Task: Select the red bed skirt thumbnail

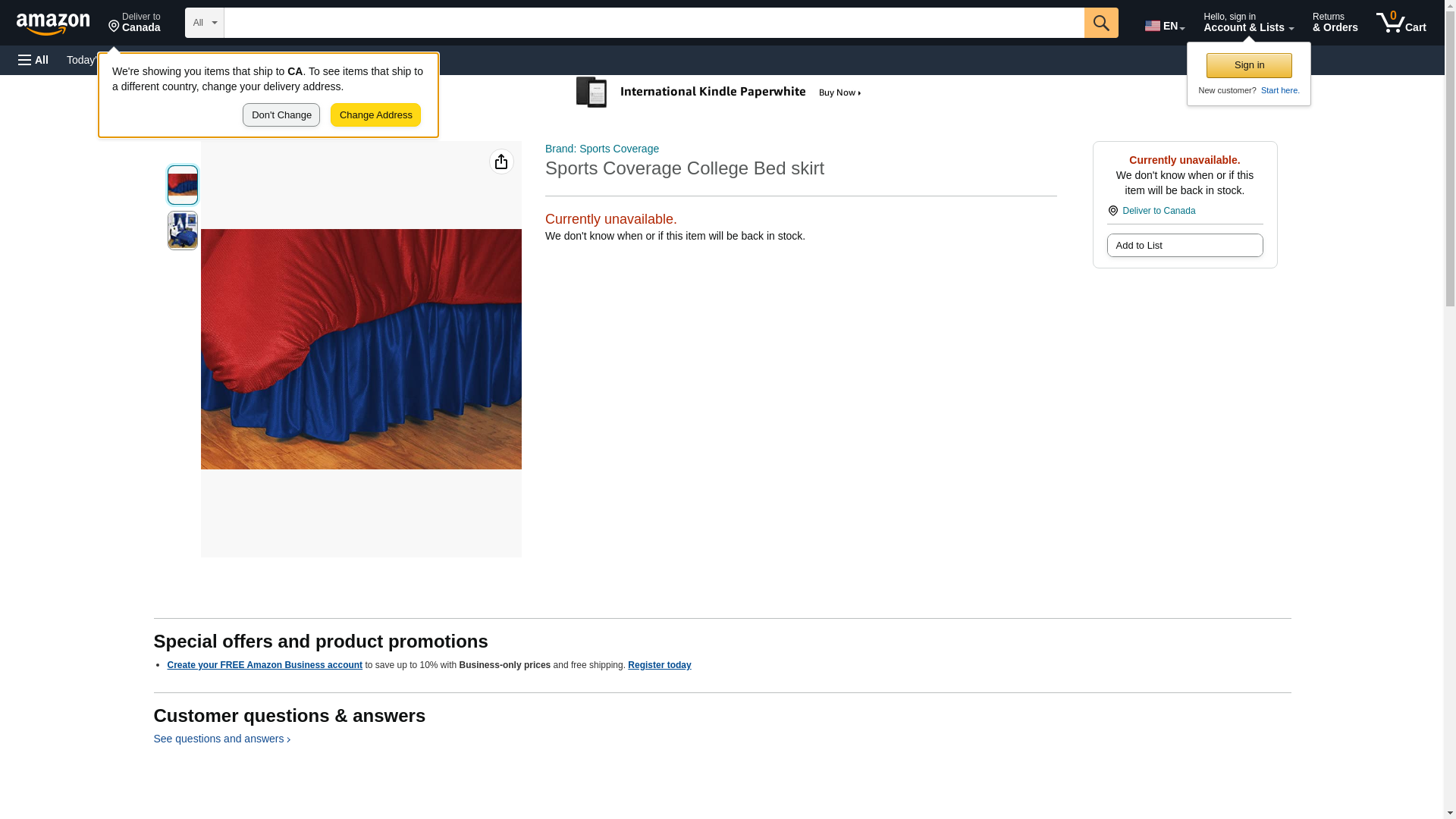Action: 183,185
